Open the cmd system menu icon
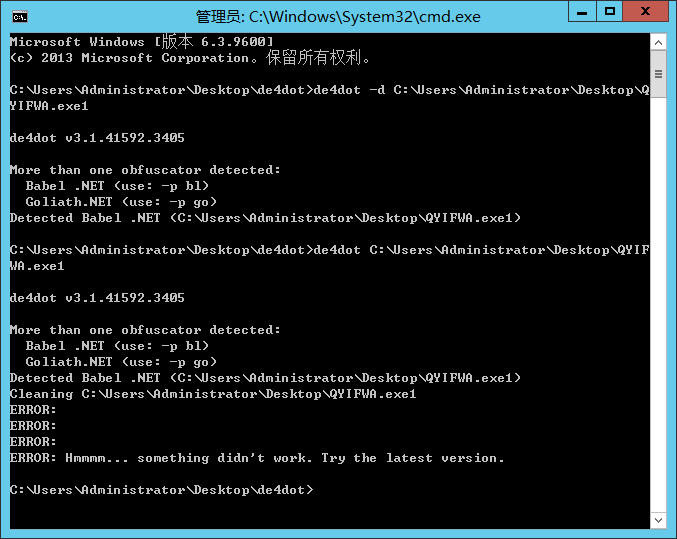Screen dimensions: 677x539 point(19,16)
